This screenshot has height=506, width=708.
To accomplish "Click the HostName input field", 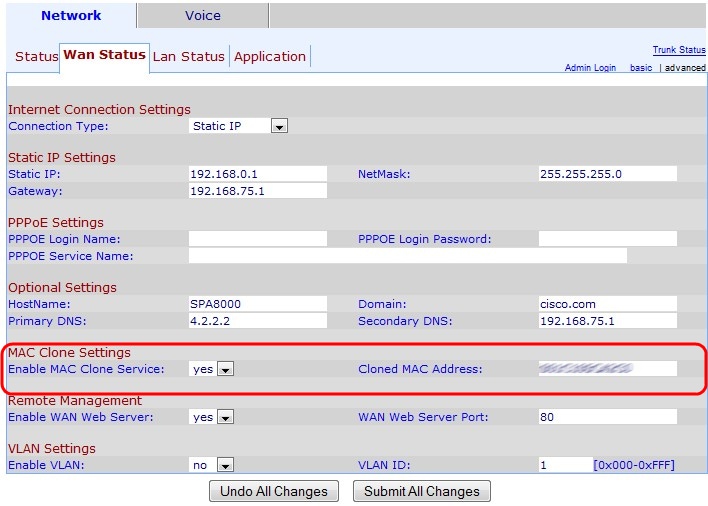I will (x=258, y=304).
